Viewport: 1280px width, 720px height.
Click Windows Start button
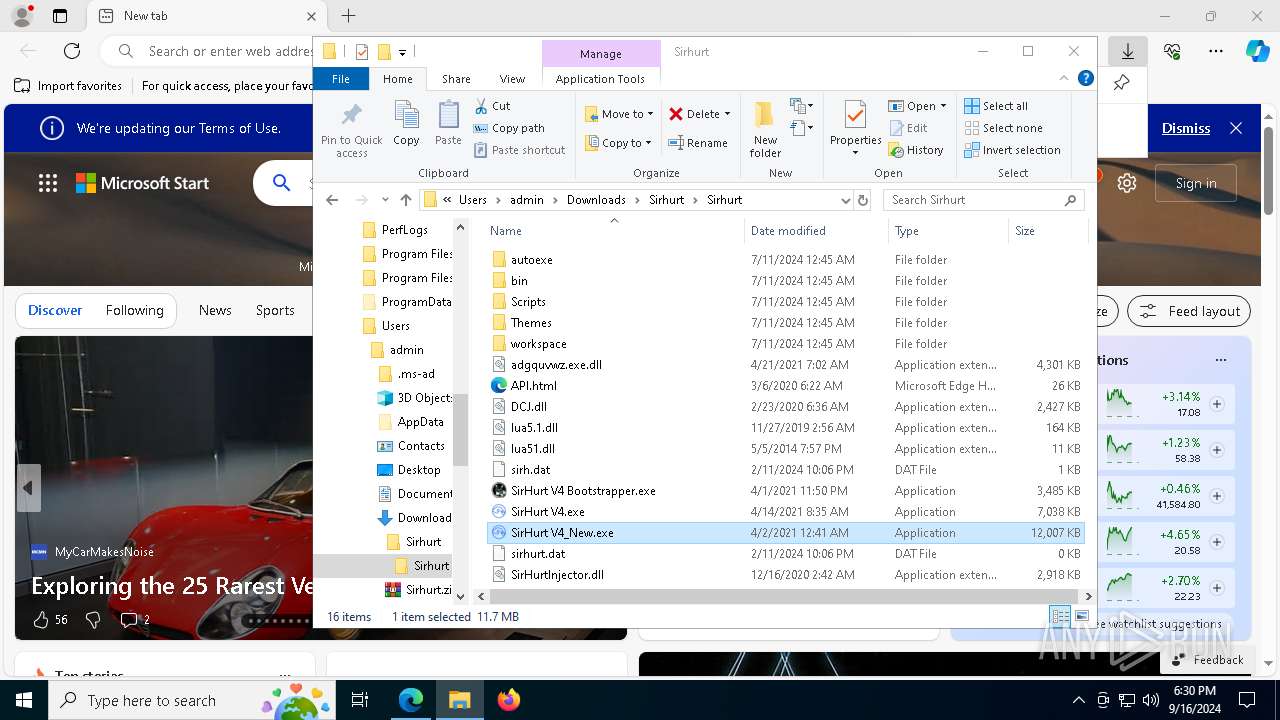tap(24, 700)
